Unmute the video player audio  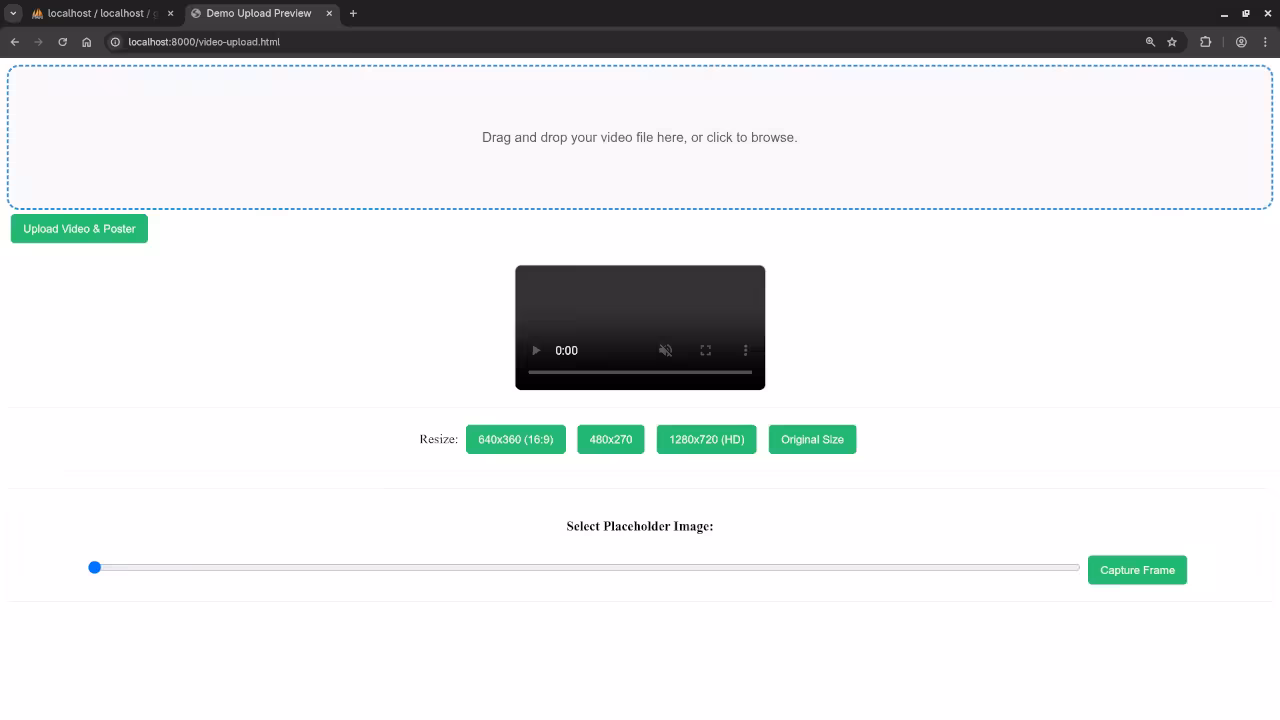[666, 350]
